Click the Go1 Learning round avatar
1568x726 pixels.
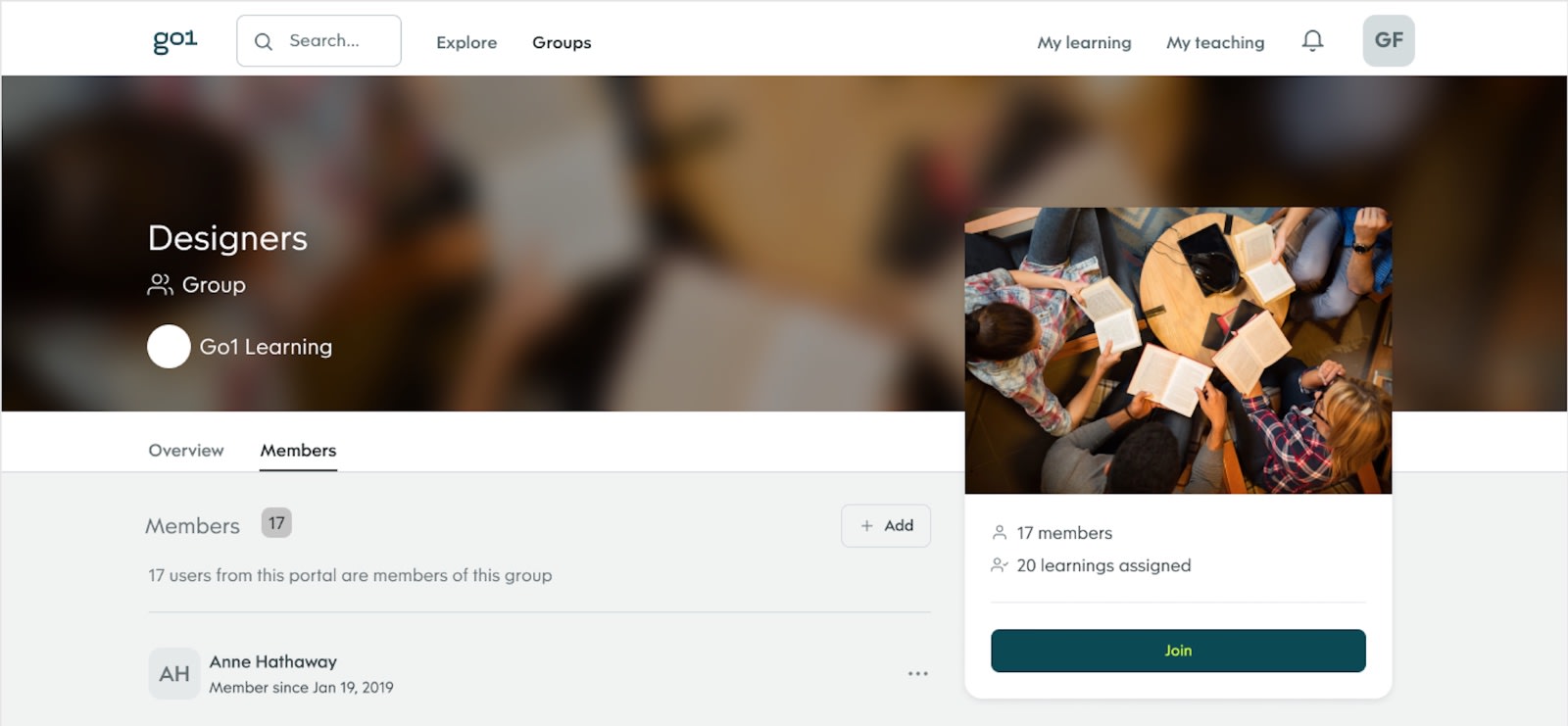[169, 346]
